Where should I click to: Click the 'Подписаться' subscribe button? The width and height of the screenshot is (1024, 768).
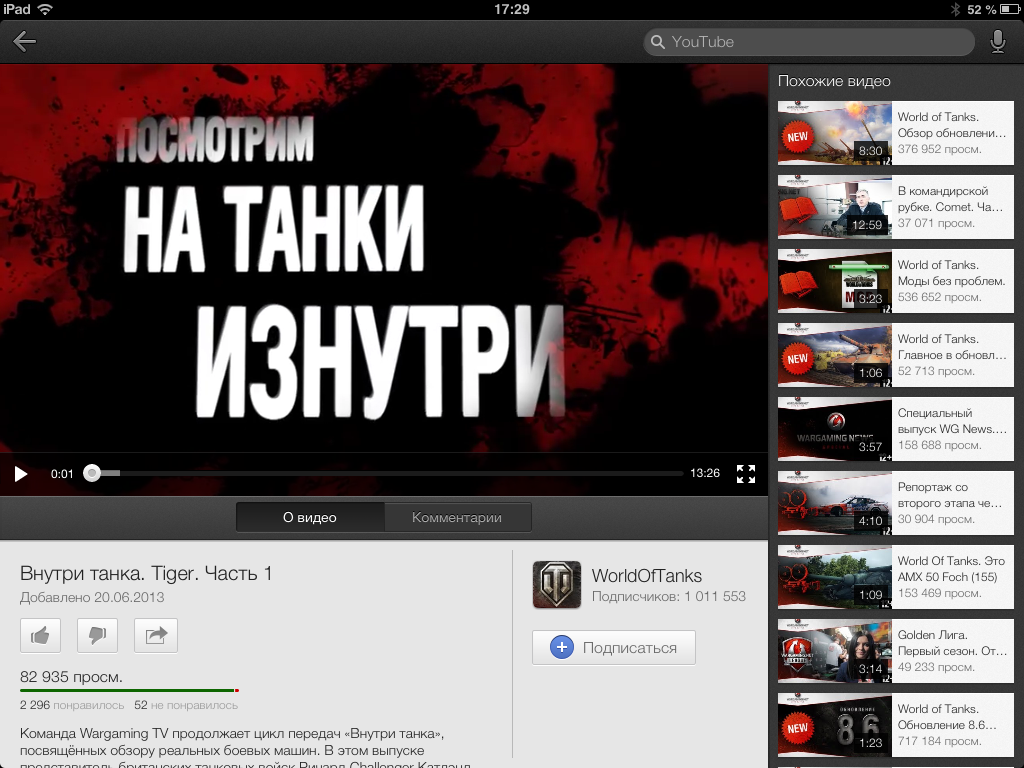(x=614, y=647)
